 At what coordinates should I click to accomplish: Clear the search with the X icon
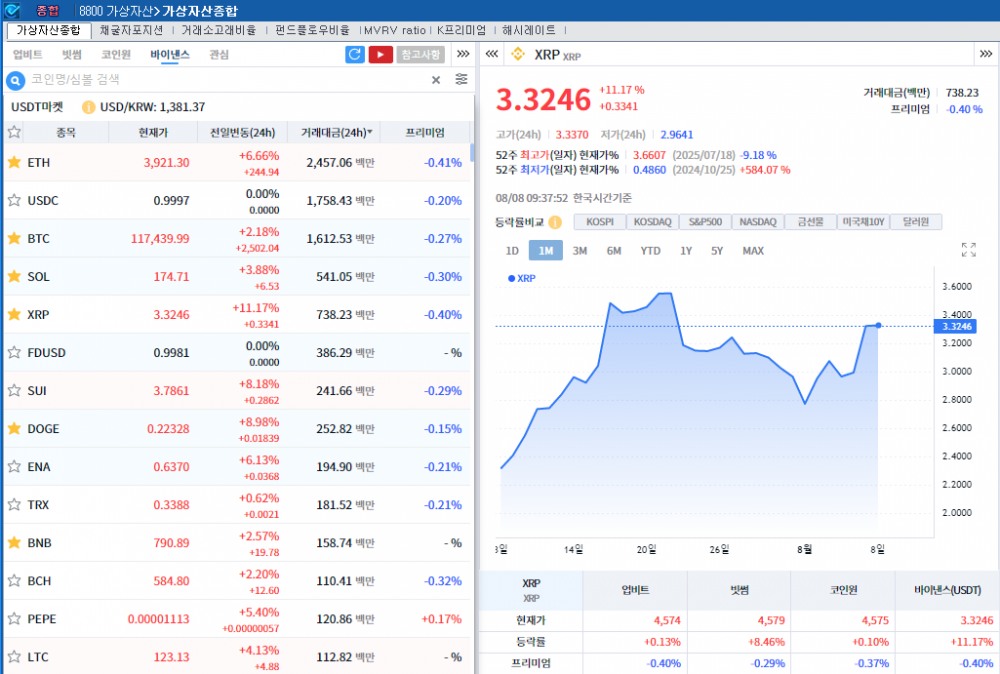(436, 80)
